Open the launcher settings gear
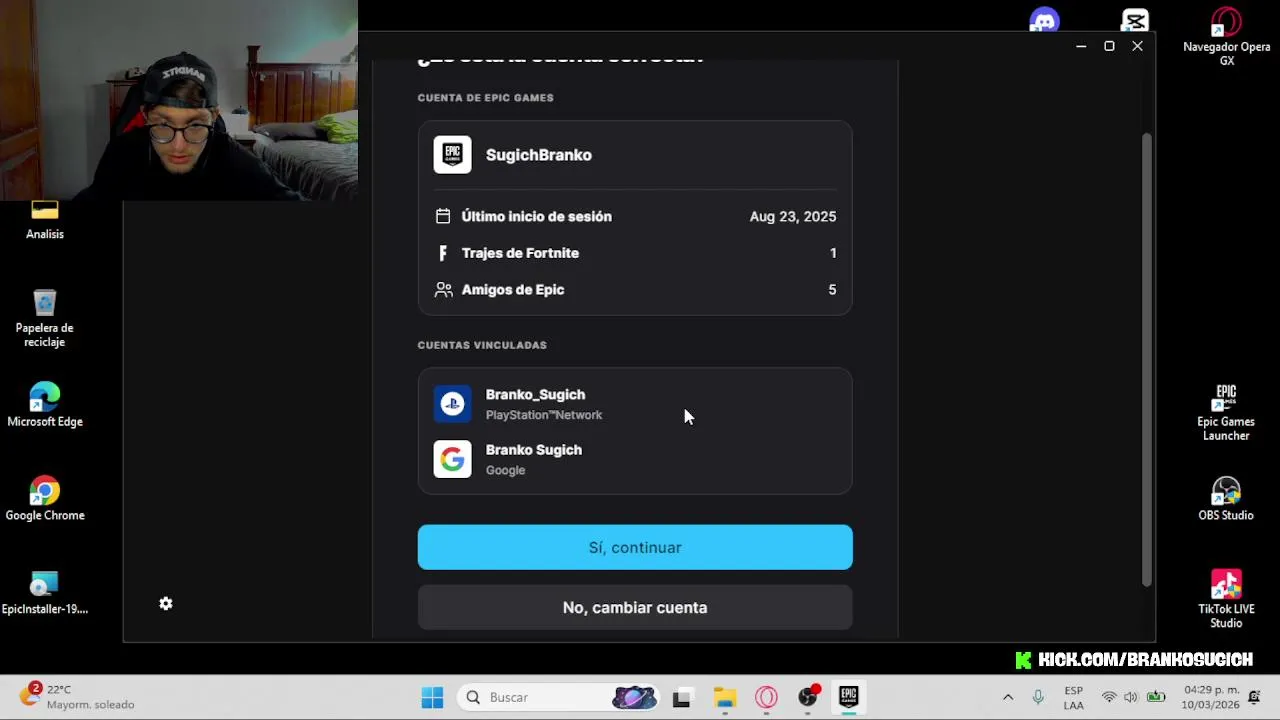The width and height of the screenshot is (1280, 720). (166, 604)
